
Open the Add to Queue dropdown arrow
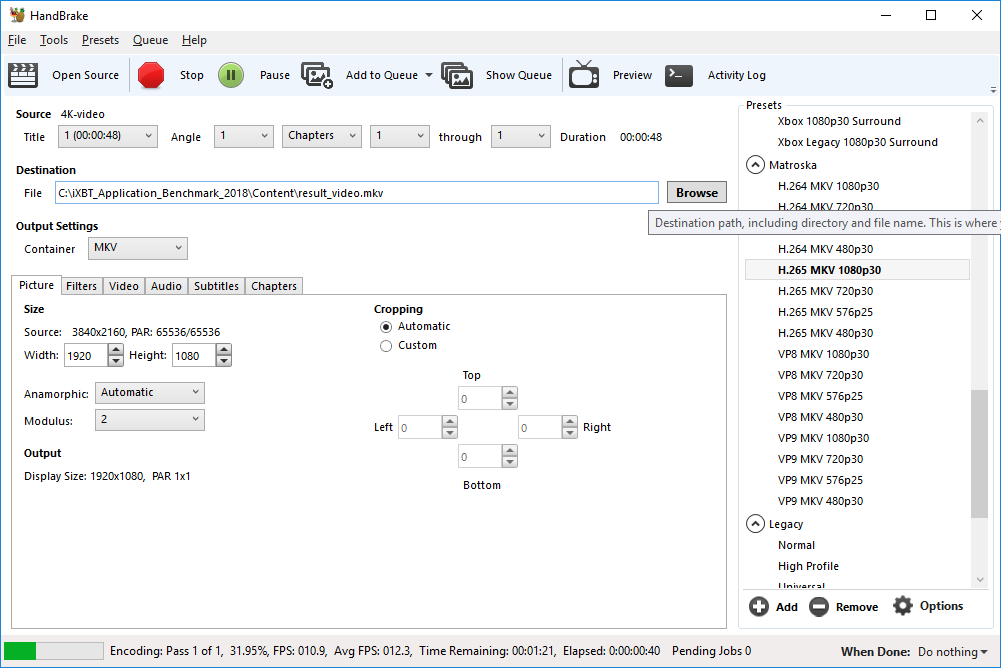[429, 75]
